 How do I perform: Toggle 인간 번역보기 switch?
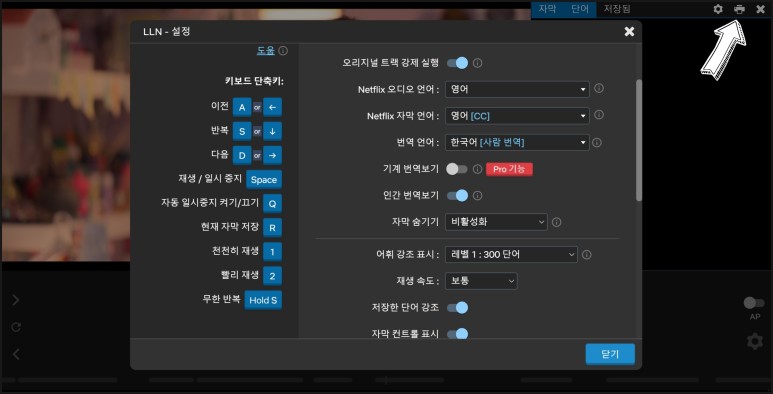click(457, 195)
